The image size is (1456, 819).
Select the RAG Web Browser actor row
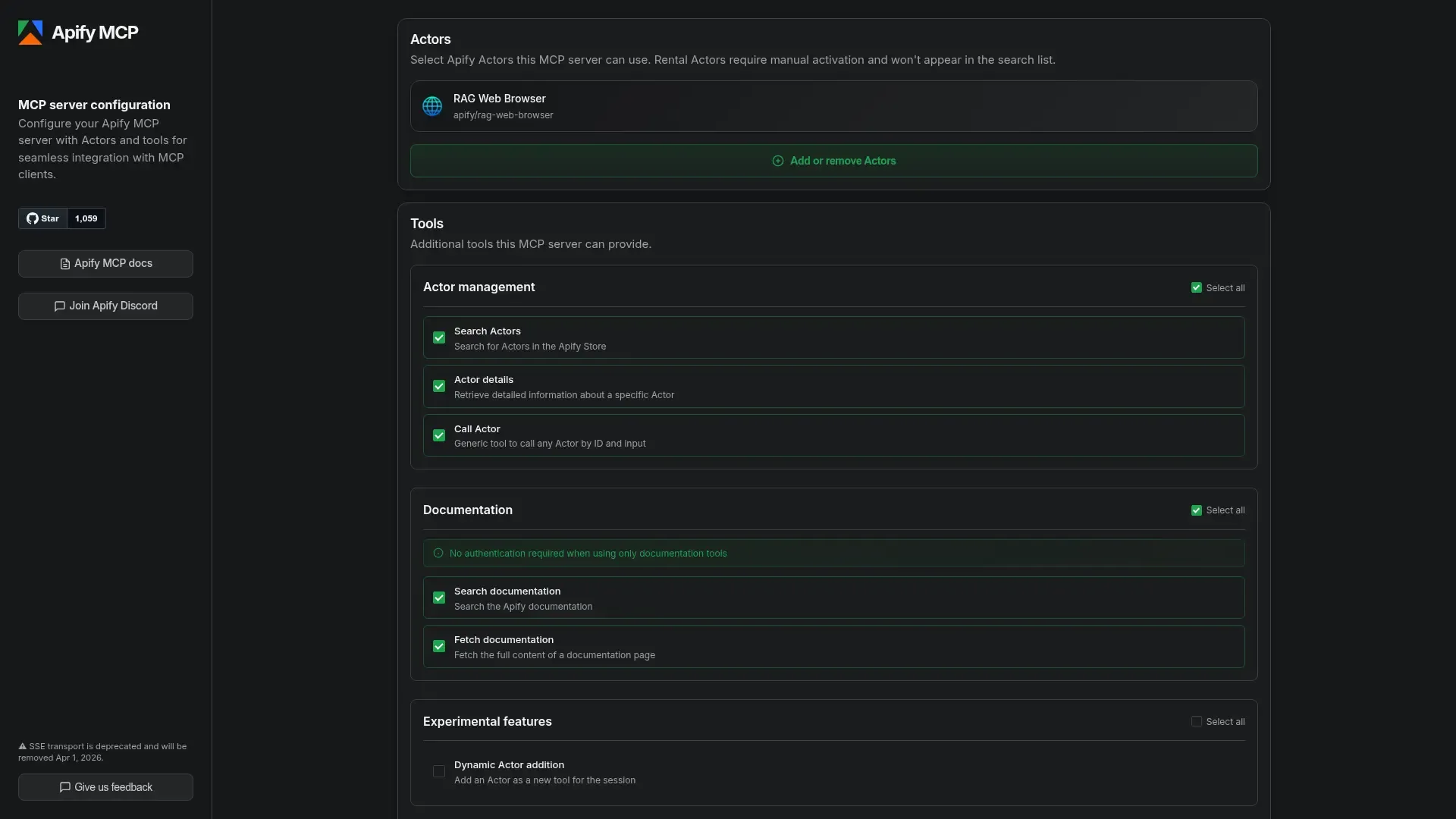pyautogui.click(x=833, y=106)
